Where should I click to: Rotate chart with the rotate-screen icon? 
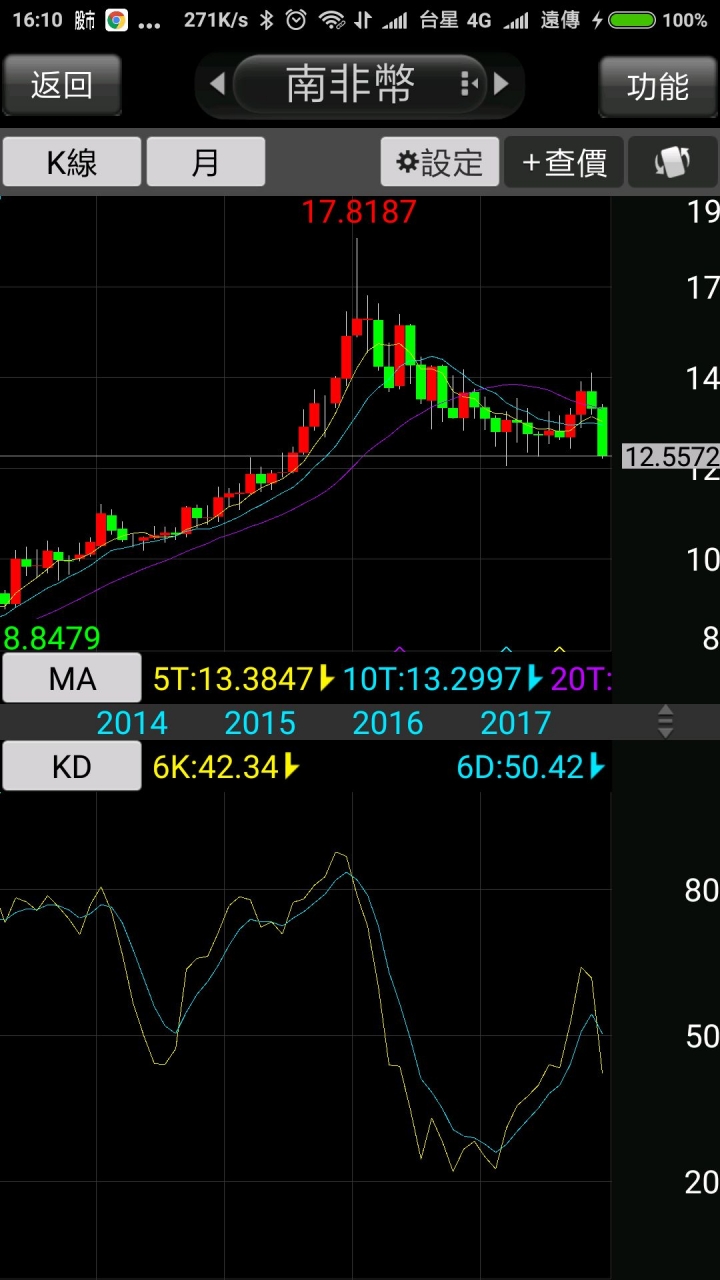[x=673, y=162]
